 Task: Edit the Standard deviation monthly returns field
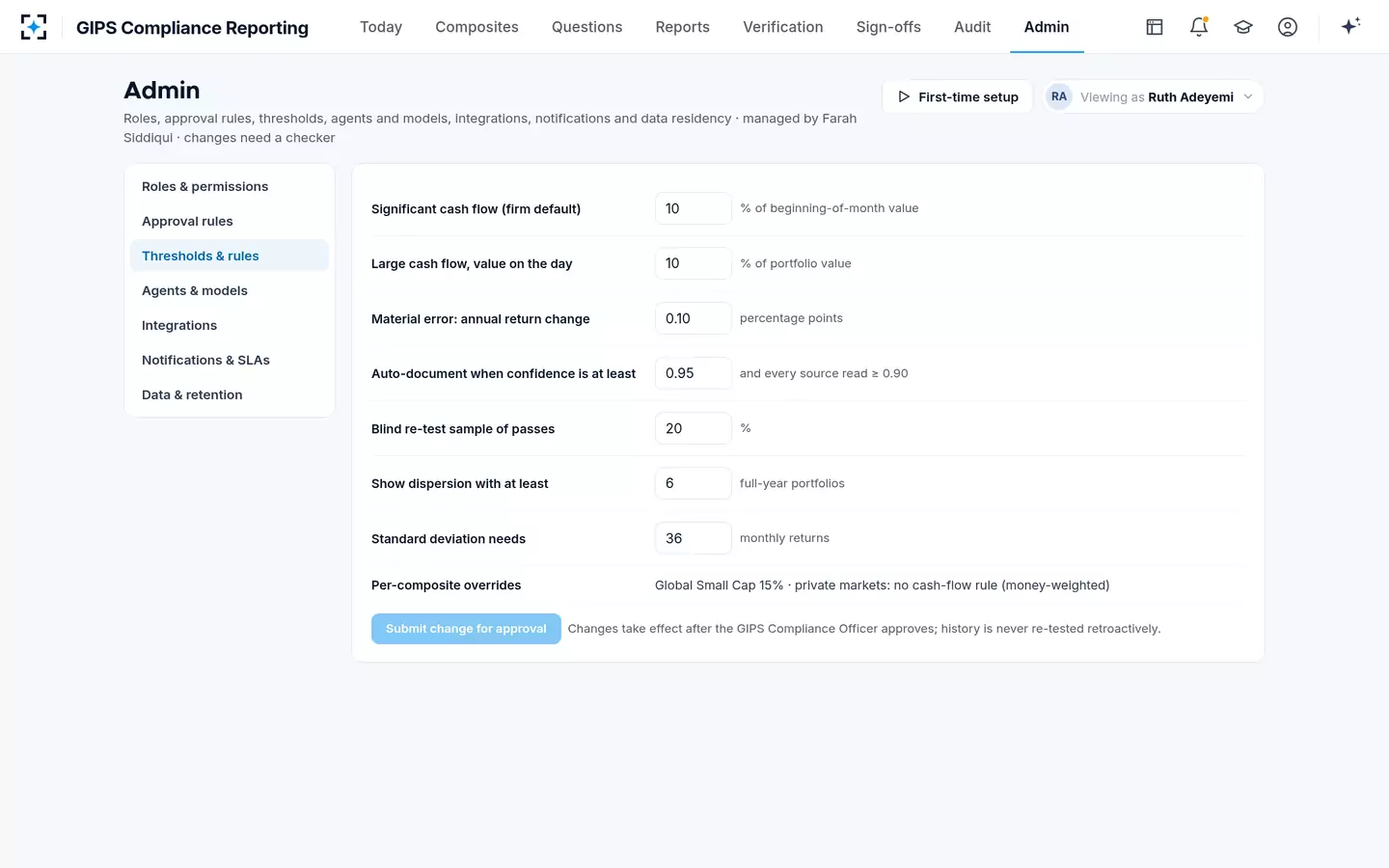pos(694,538)
